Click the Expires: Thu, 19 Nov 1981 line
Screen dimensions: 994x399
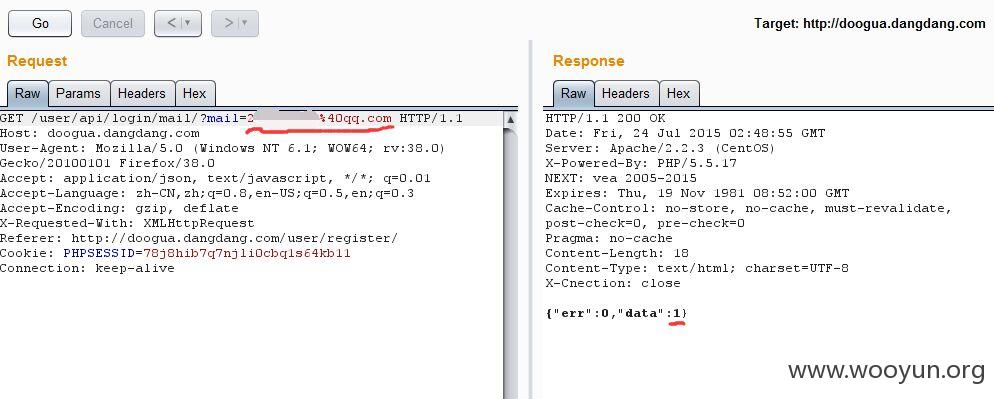point(697,193)
